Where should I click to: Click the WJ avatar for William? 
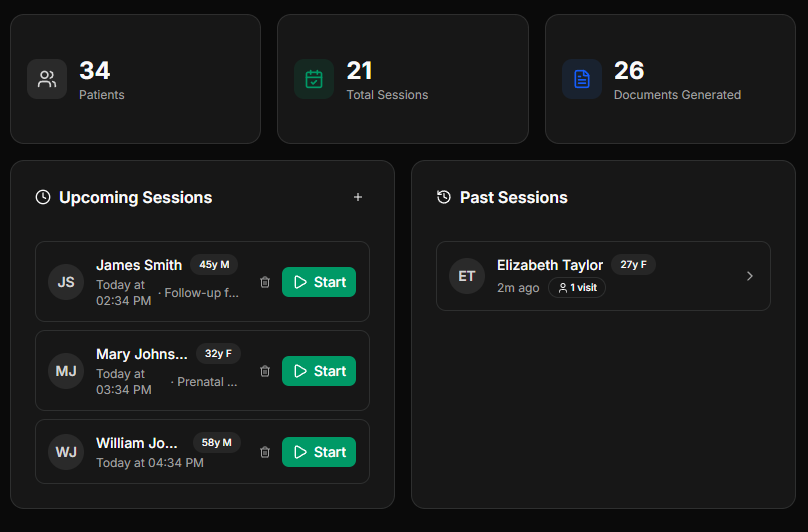[66, 452]
